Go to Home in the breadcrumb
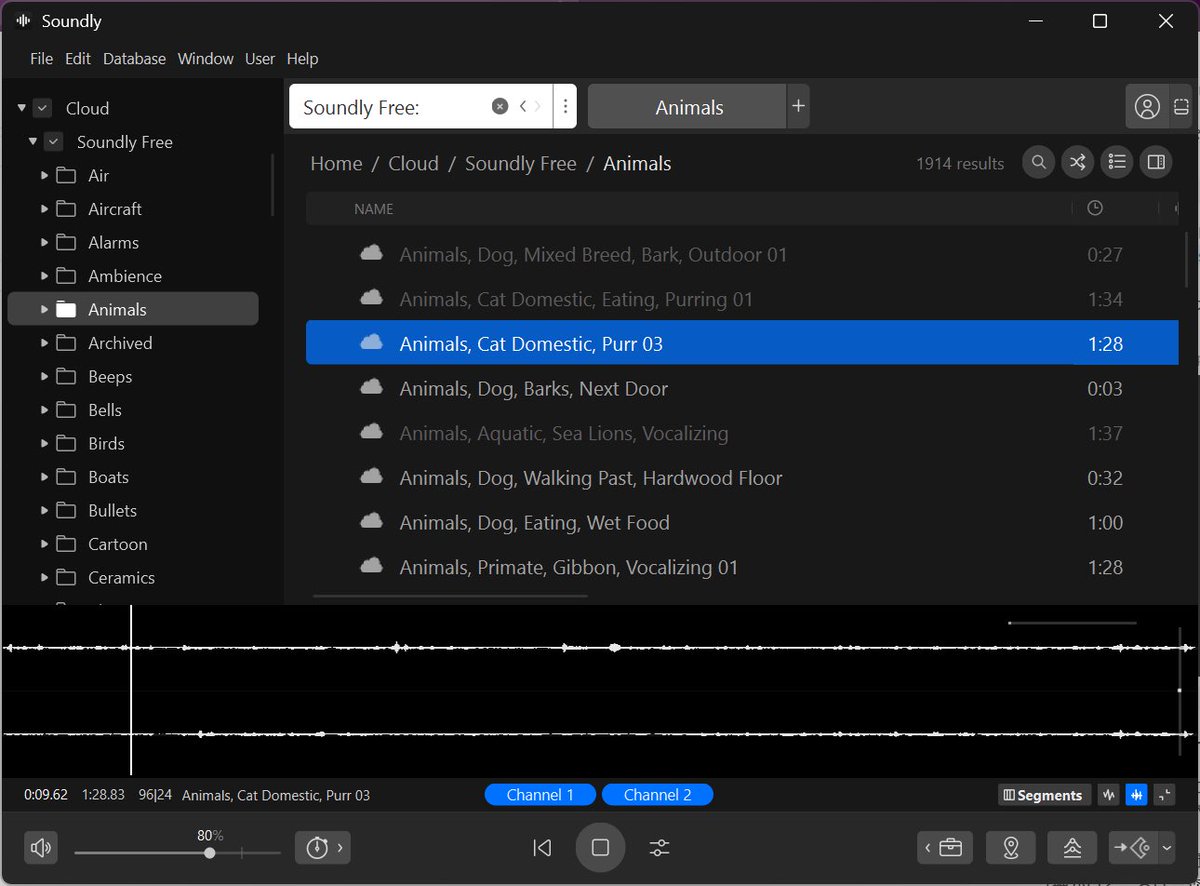The image size is (1200, 886). 336,163
